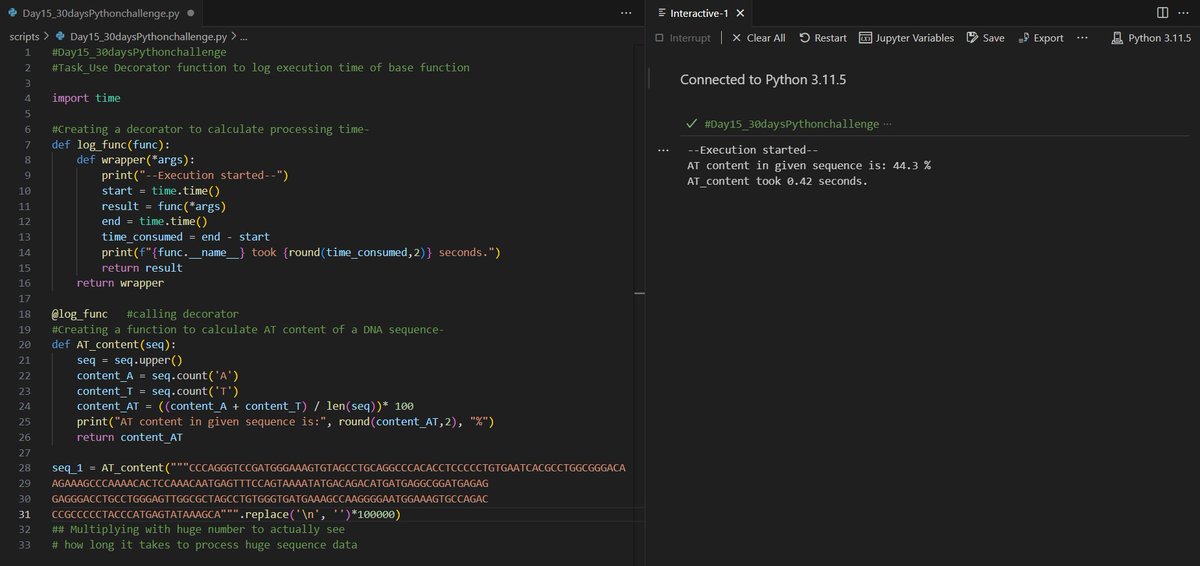This screenshot has height=566, width=1200.
Task: Click 'def wrapper(*args):' line
Action: (x=135, y=160)
